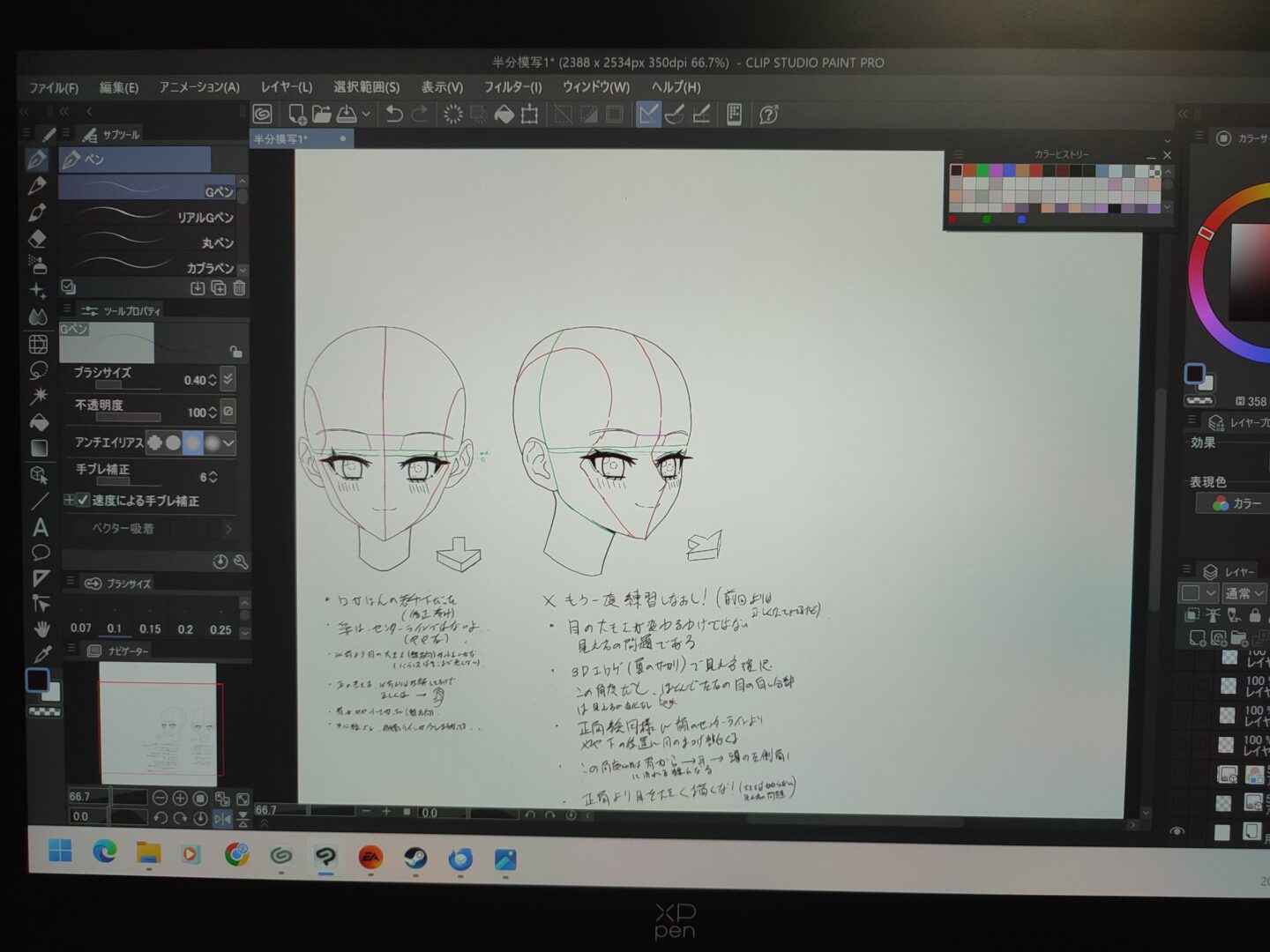Click the Open file folder icon
The width and height of the screenshot is (1270, 952).
click(x=321, y=115)
